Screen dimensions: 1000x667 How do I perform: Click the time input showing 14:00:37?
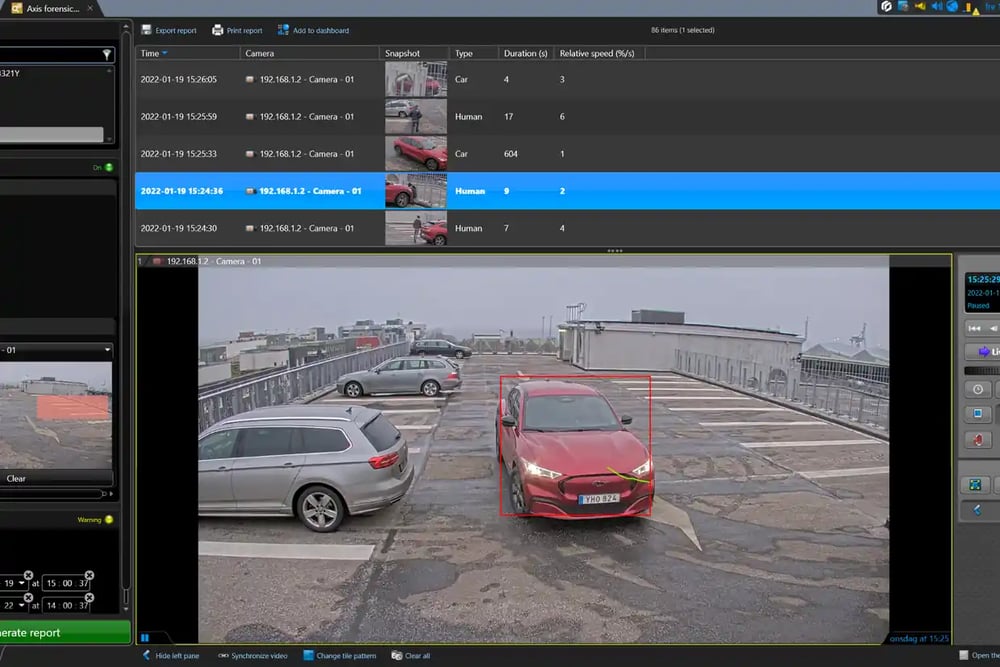click(66, 606)
